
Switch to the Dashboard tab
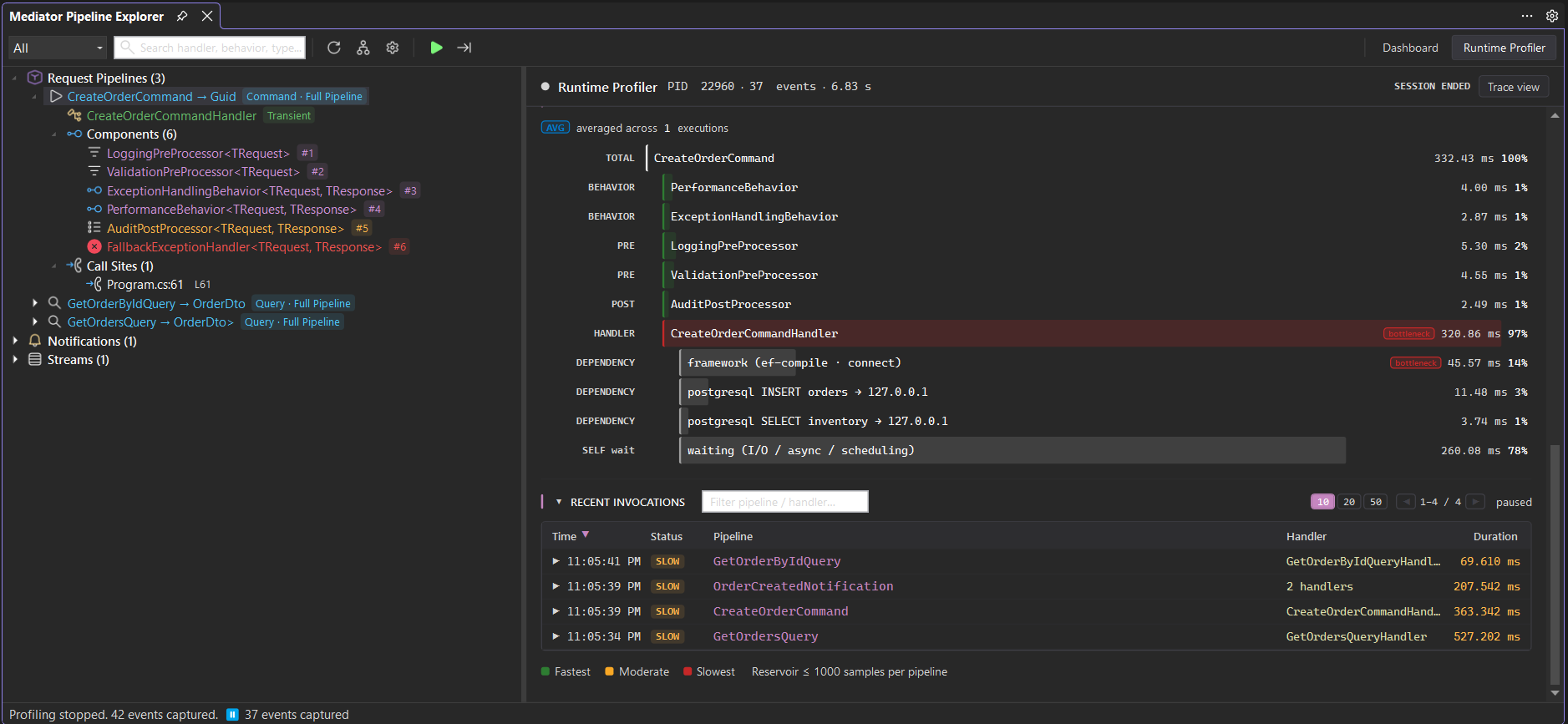1410,48
